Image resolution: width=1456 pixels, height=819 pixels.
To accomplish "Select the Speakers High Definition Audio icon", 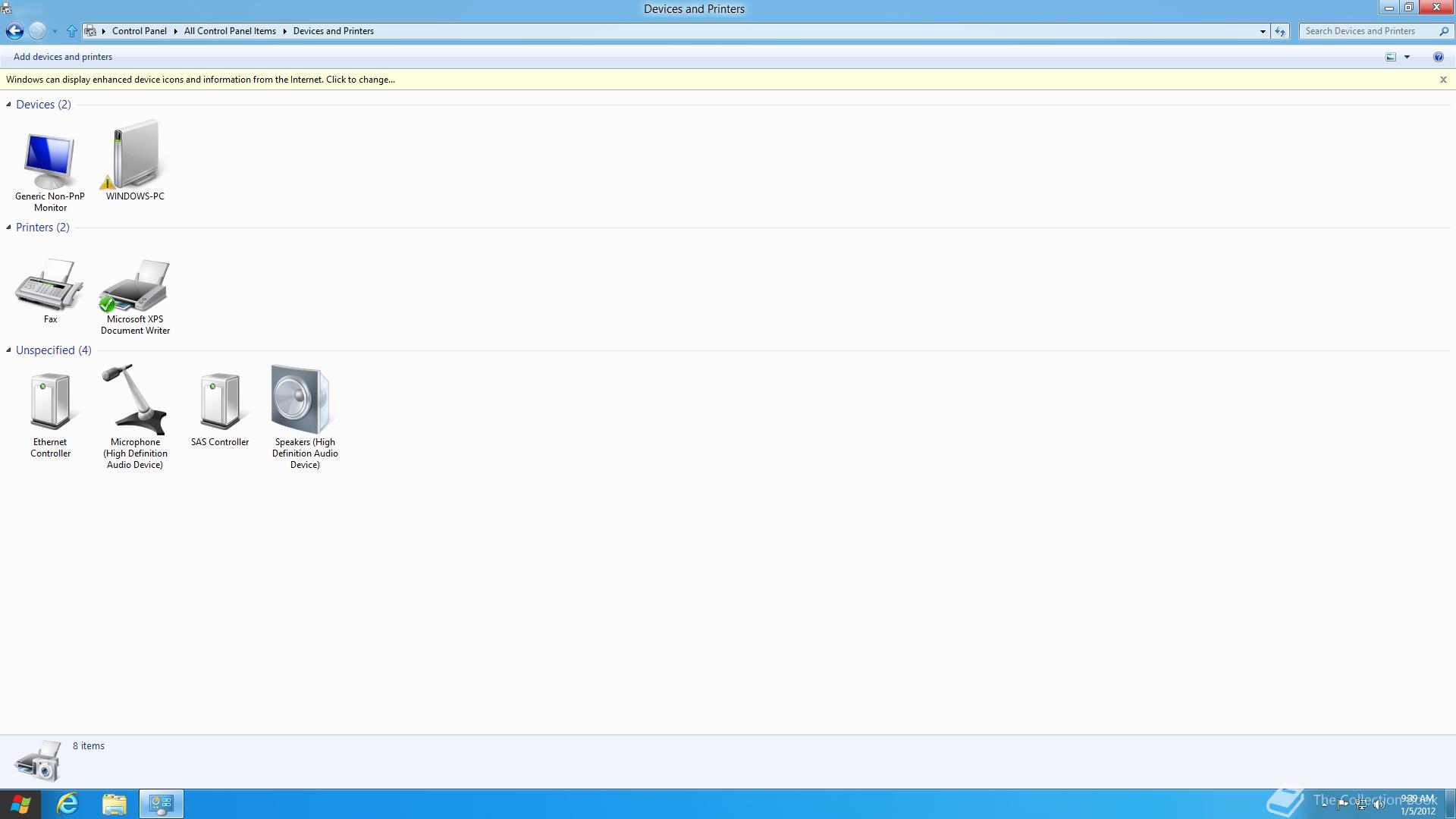I will point(301,399).
